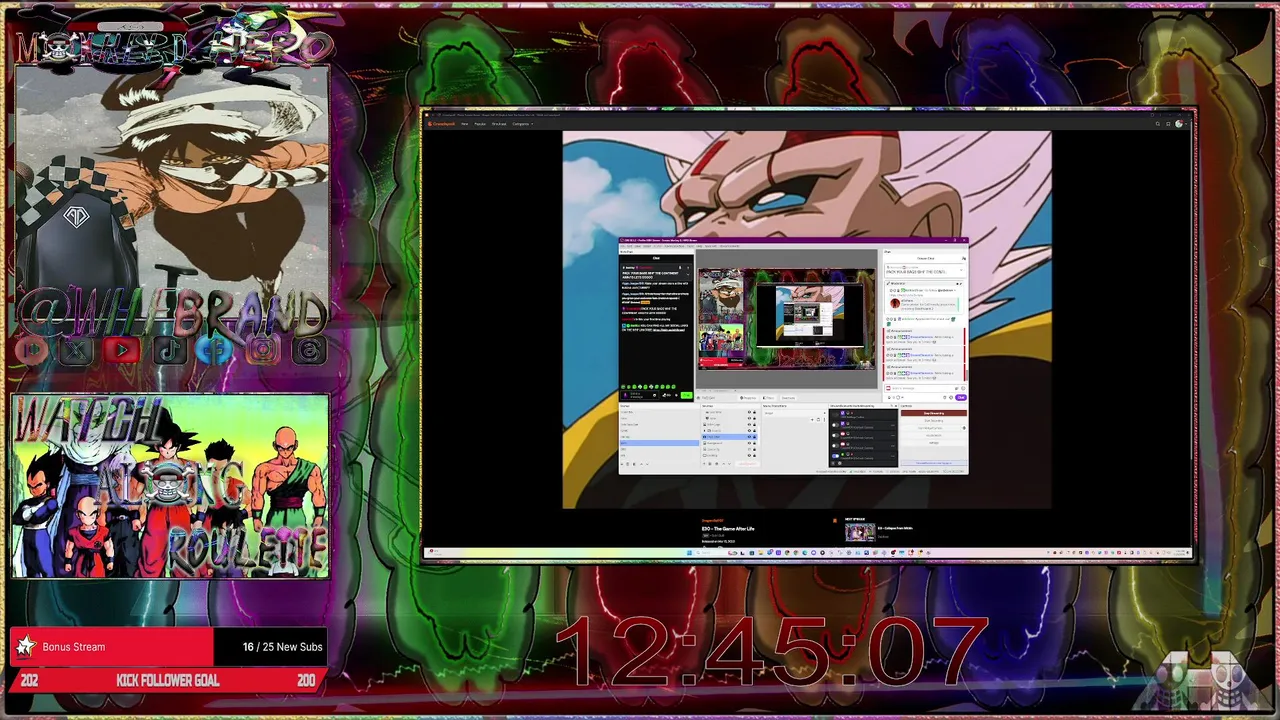Viewport: 1280px width, 720px height.
Task: Click the Instagram social icon on the overlay
Action: click(x=263, y=350)
